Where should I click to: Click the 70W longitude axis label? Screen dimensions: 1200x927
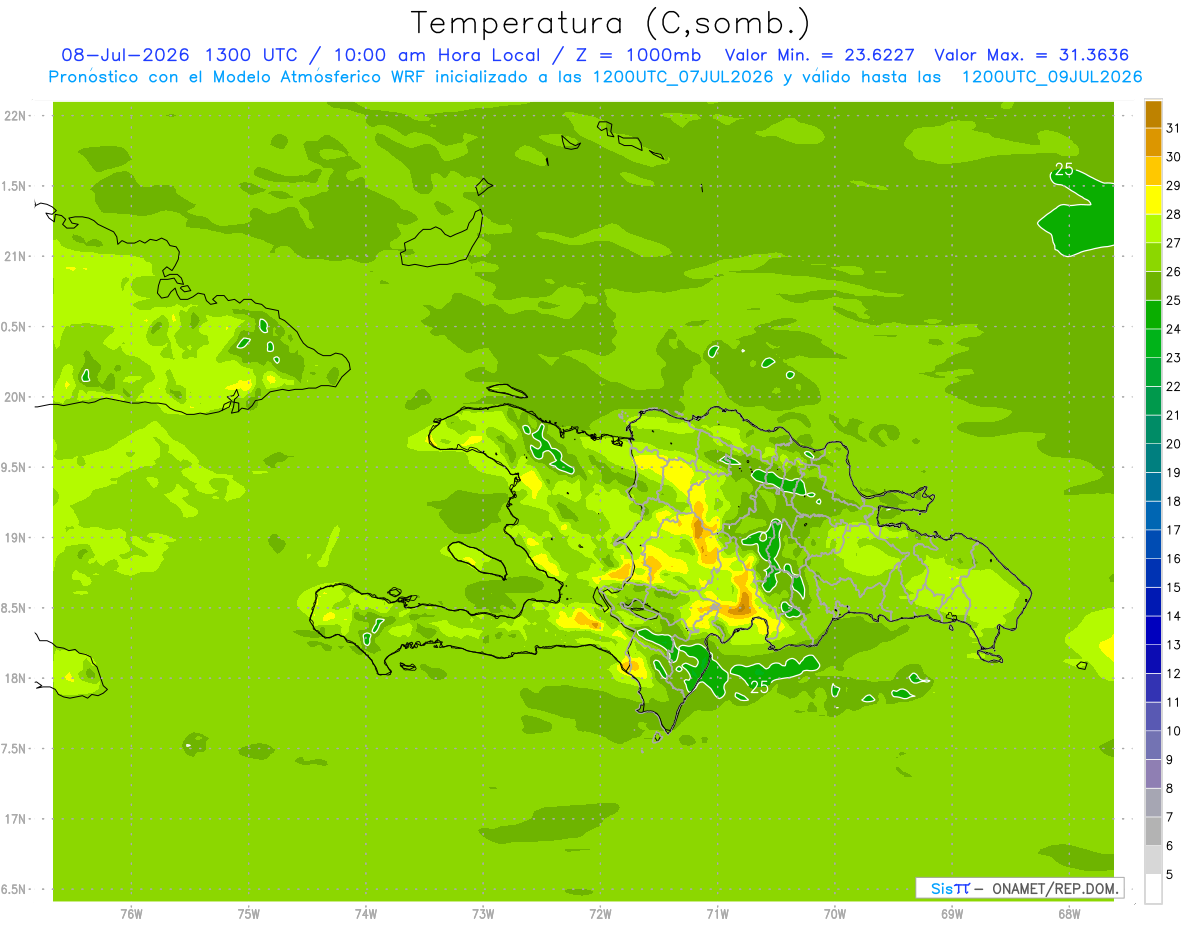pyautogui.click(x=835, y=913)
